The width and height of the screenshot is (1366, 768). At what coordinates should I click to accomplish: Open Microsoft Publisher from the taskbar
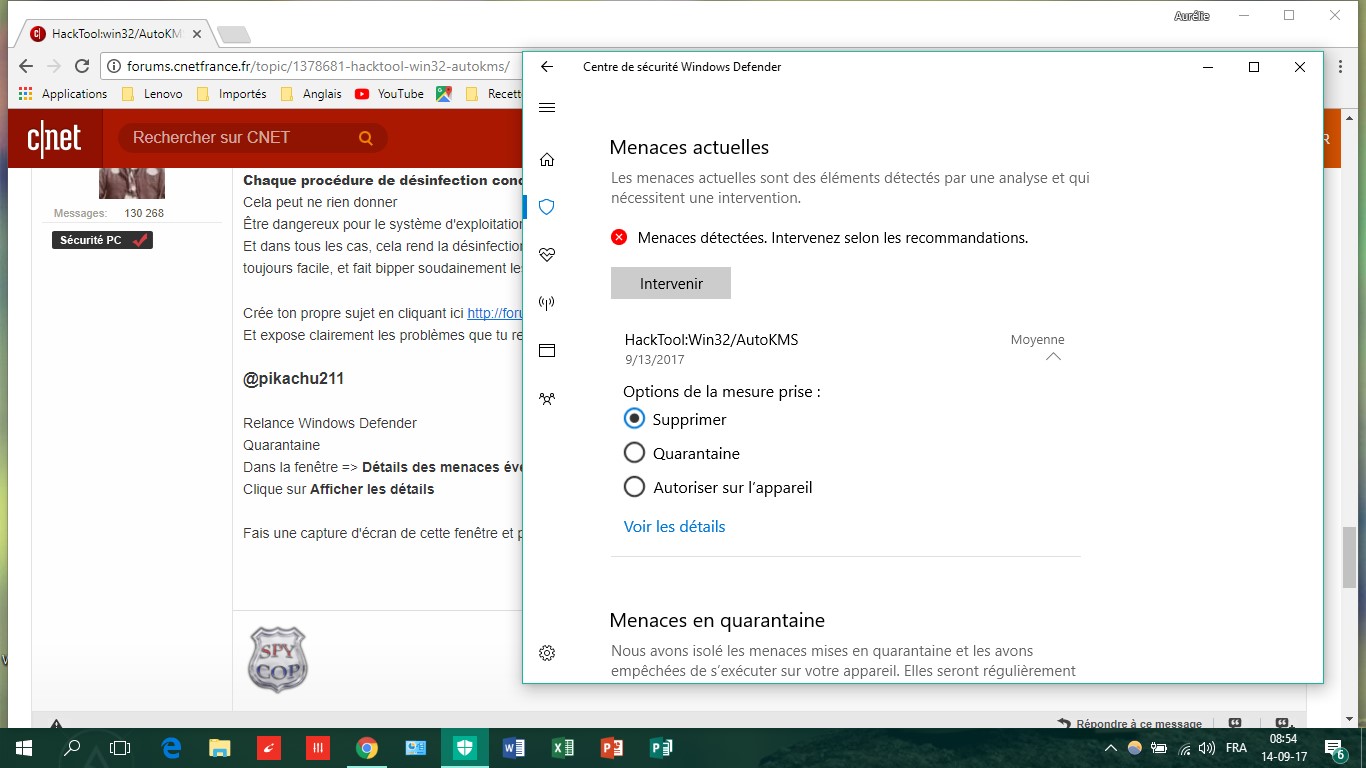(x=661, y=748)
